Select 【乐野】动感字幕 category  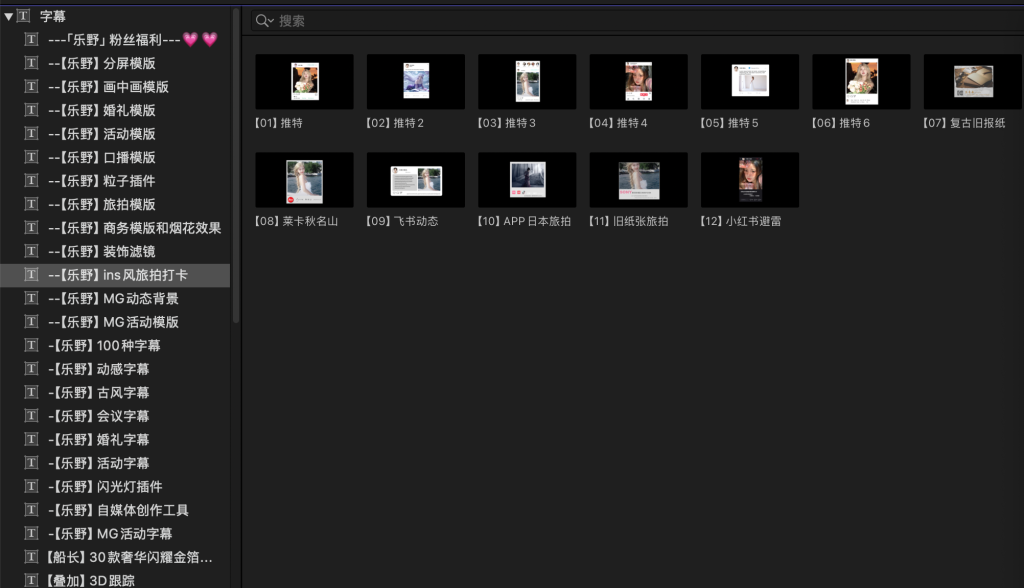pyautogui.click(x=115, y=369)
